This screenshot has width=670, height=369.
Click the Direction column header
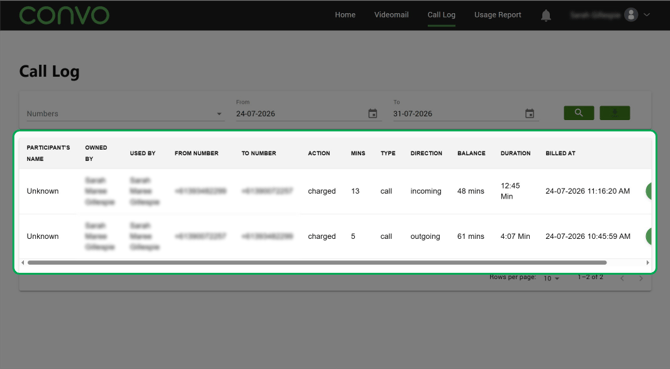pyautogui.click(x=426, y=153)
